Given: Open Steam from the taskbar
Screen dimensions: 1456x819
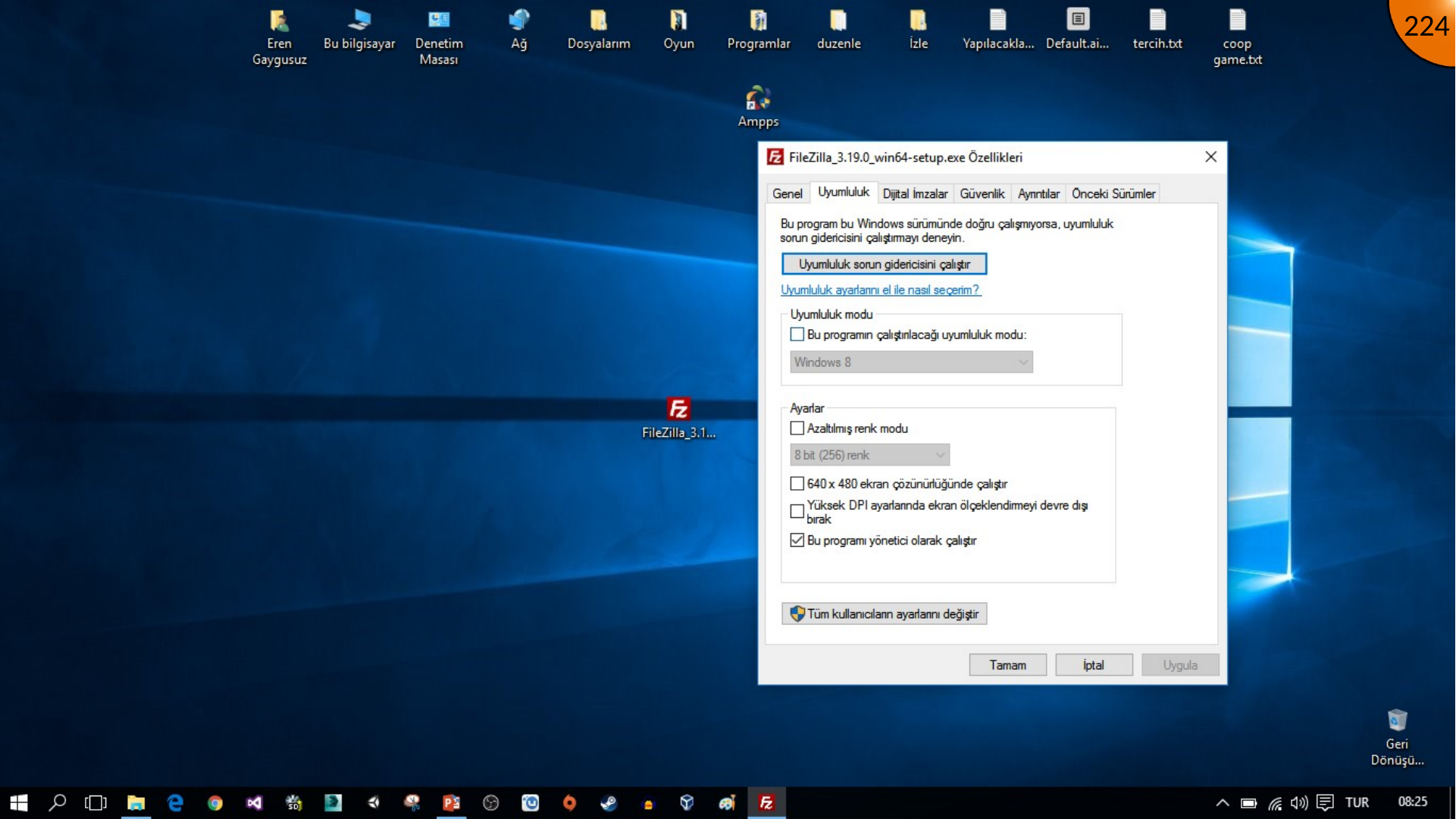Looking at the screenshot, I should pyautogui.click(x=609, y=802).
